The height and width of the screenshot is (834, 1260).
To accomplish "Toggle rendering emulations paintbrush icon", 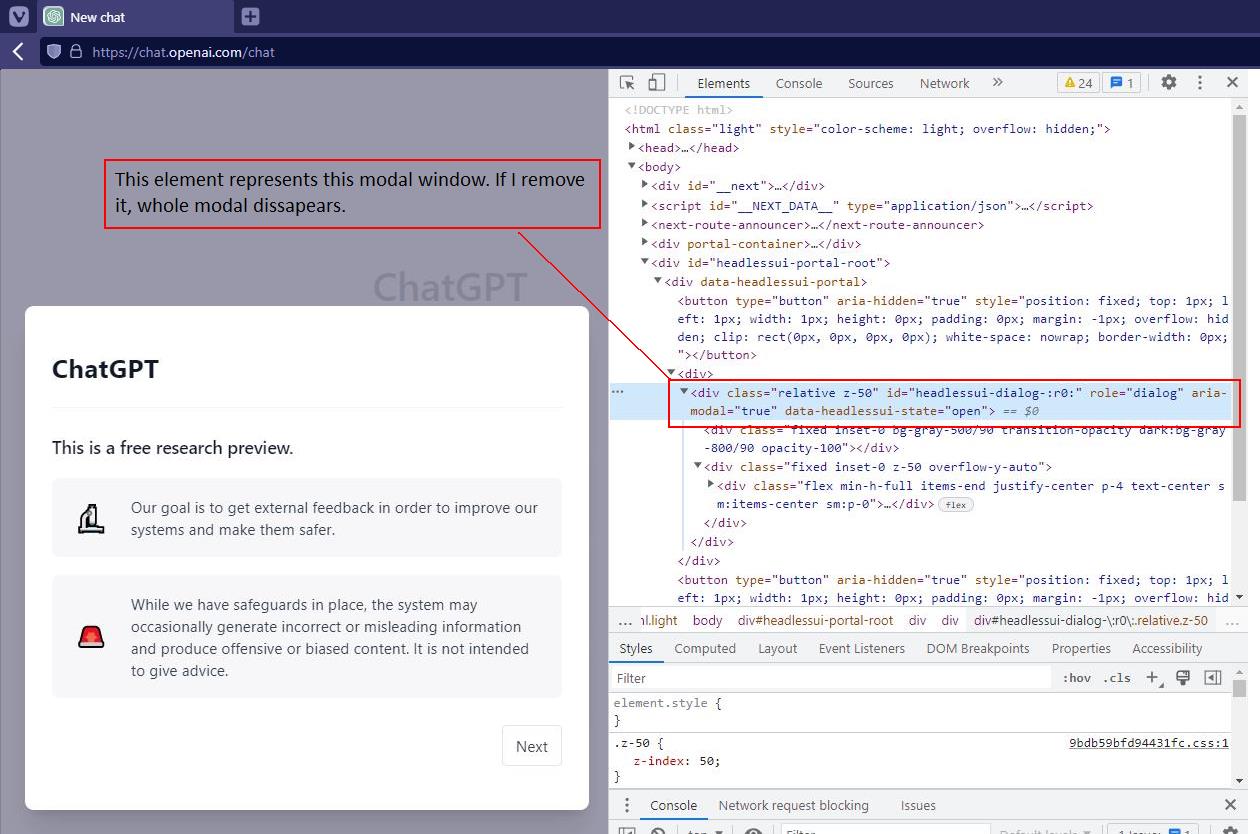I will (x=1183, y=678).
